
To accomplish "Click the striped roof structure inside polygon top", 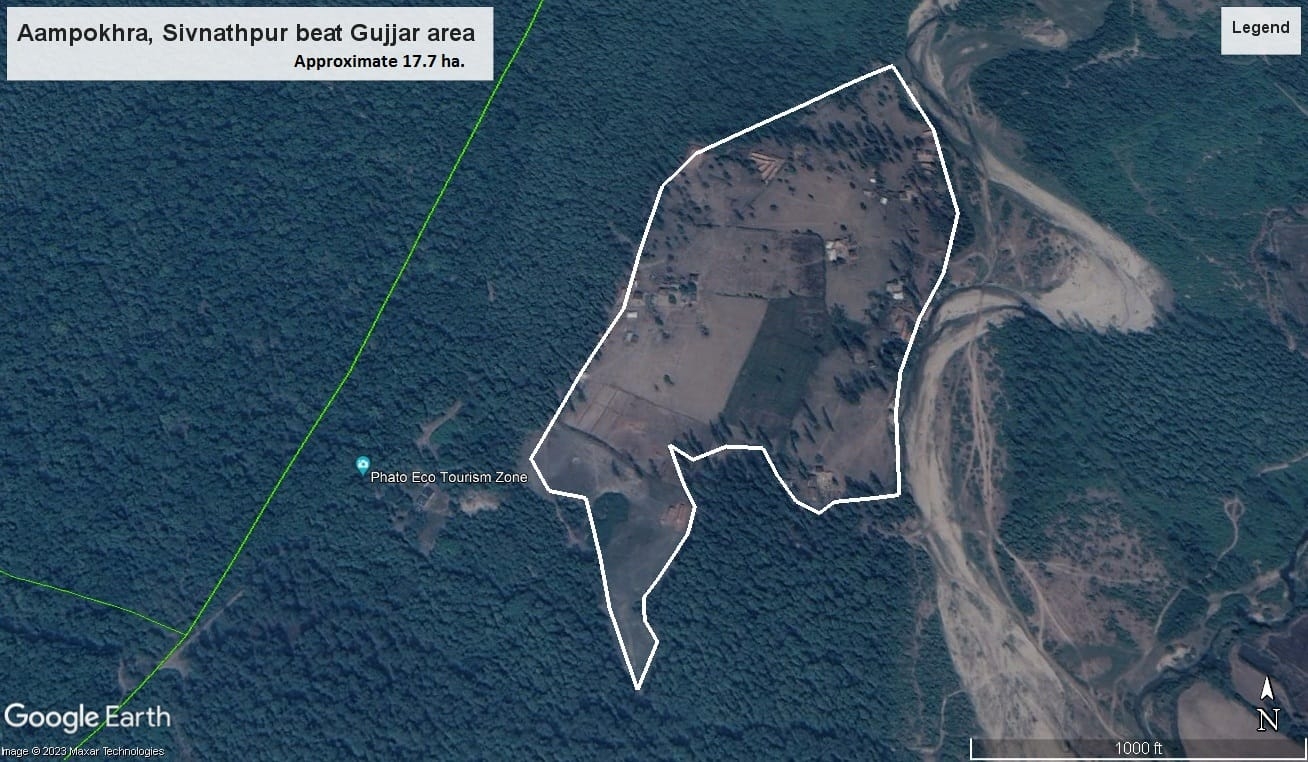I will pyautogui.click(x=768, y=165).
